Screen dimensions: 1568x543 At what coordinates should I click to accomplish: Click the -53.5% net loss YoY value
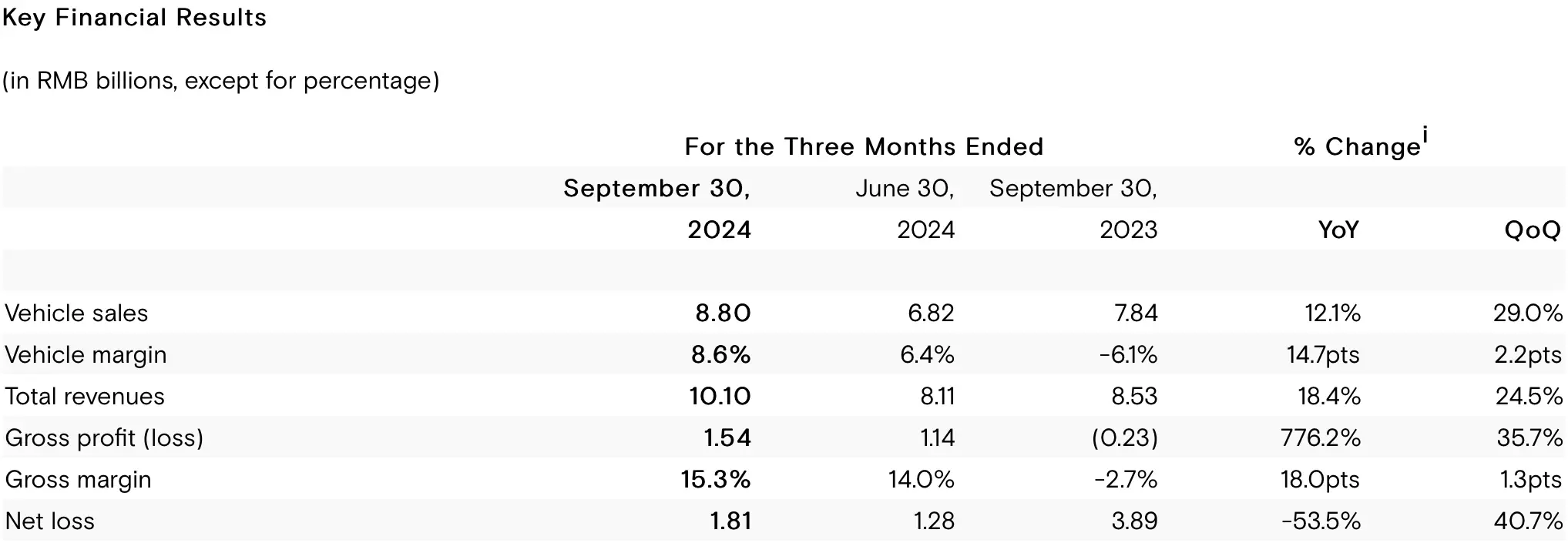coord(1321,521)
